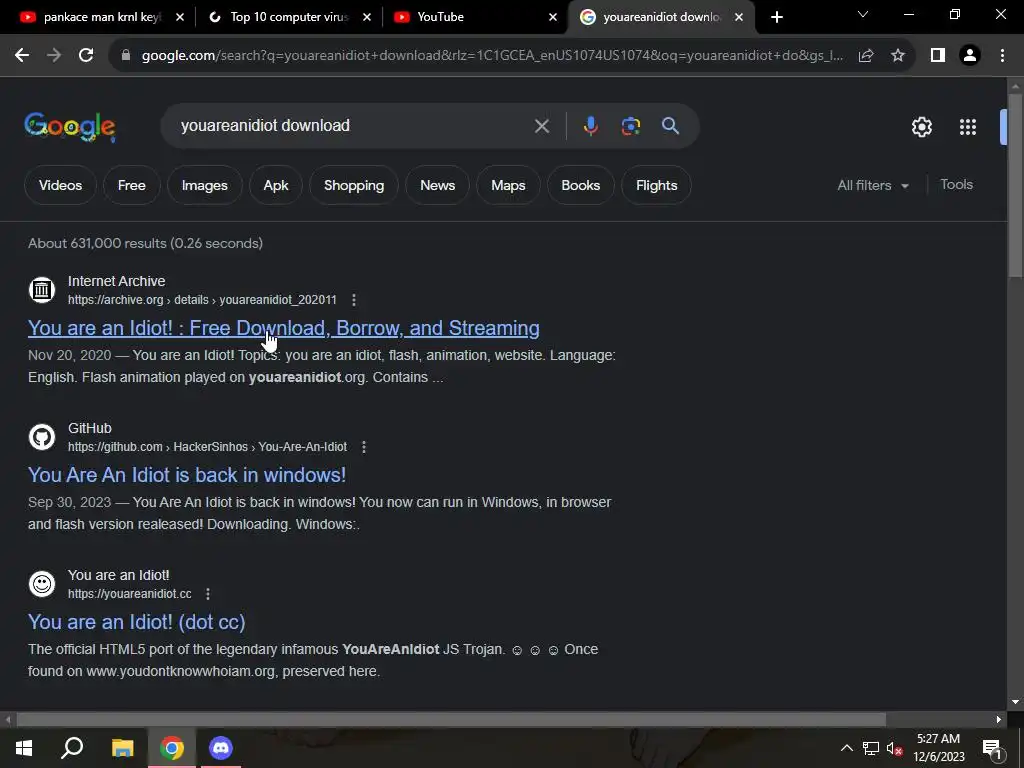The height and width of the screenshot is (768, 1024).
Task: Reload the current page
Action: point(86,56)
